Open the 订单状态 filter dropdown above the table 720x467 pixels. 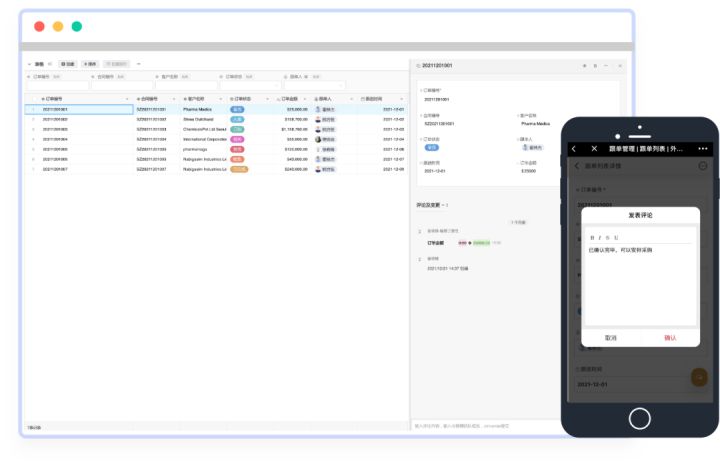[x=250, y=85]
